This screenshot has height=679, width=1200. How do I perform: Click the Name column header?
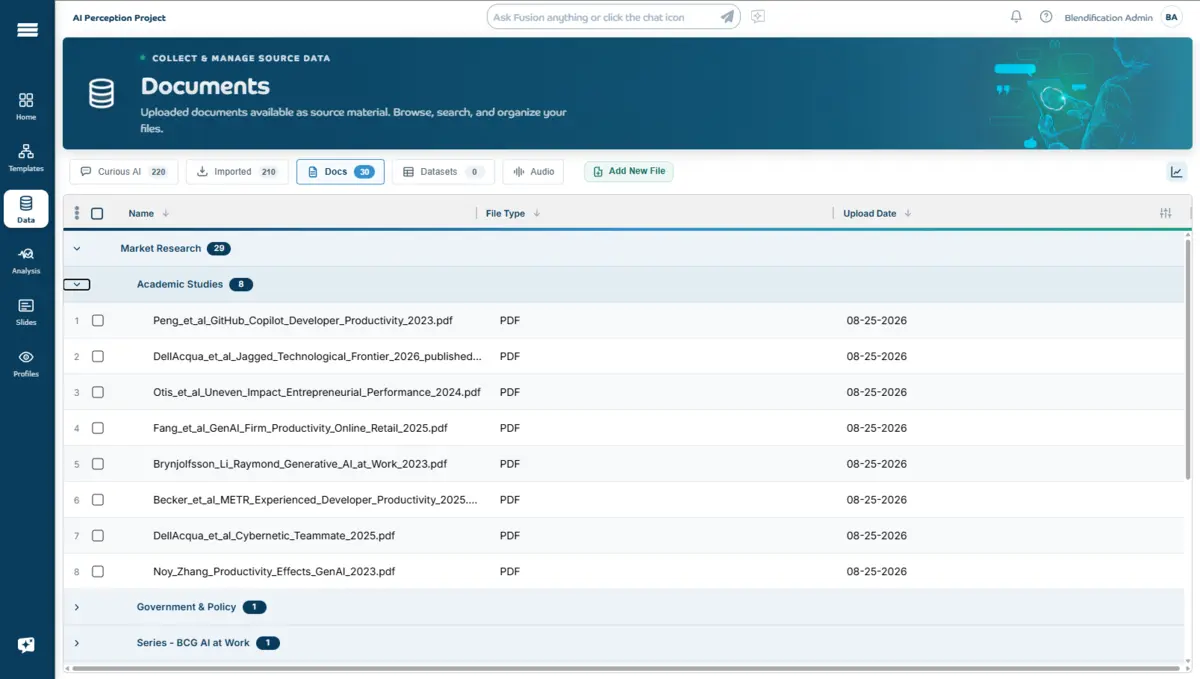141,213
